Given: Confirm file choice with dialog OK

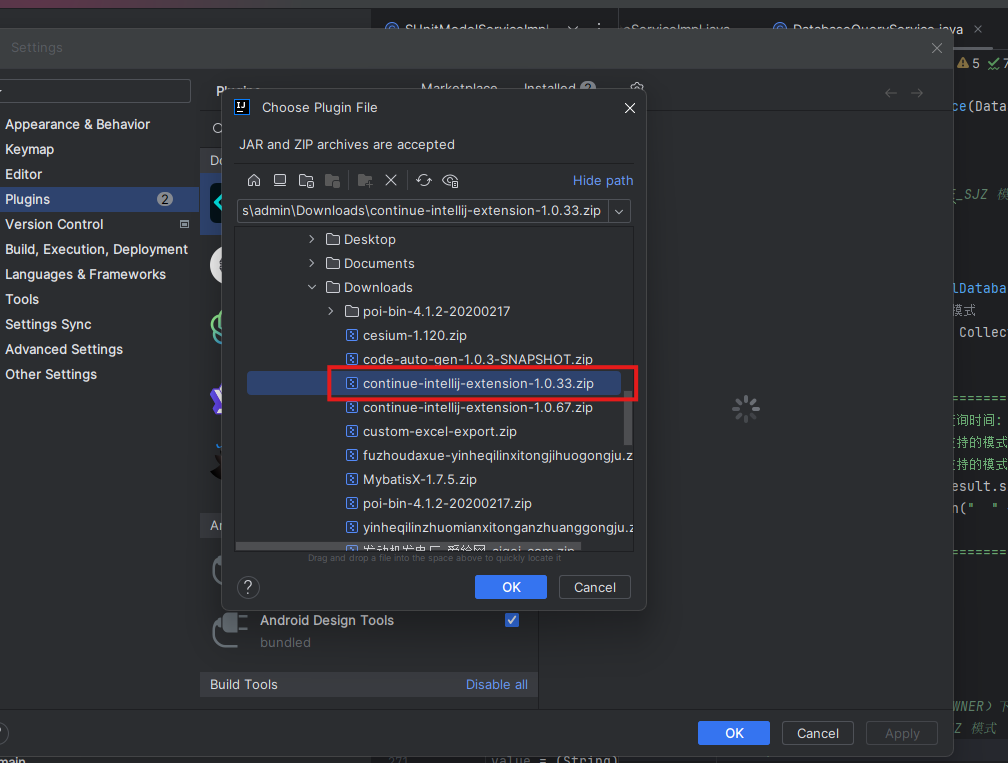Looking at the screenshot, I should click(x=511, y=587).
